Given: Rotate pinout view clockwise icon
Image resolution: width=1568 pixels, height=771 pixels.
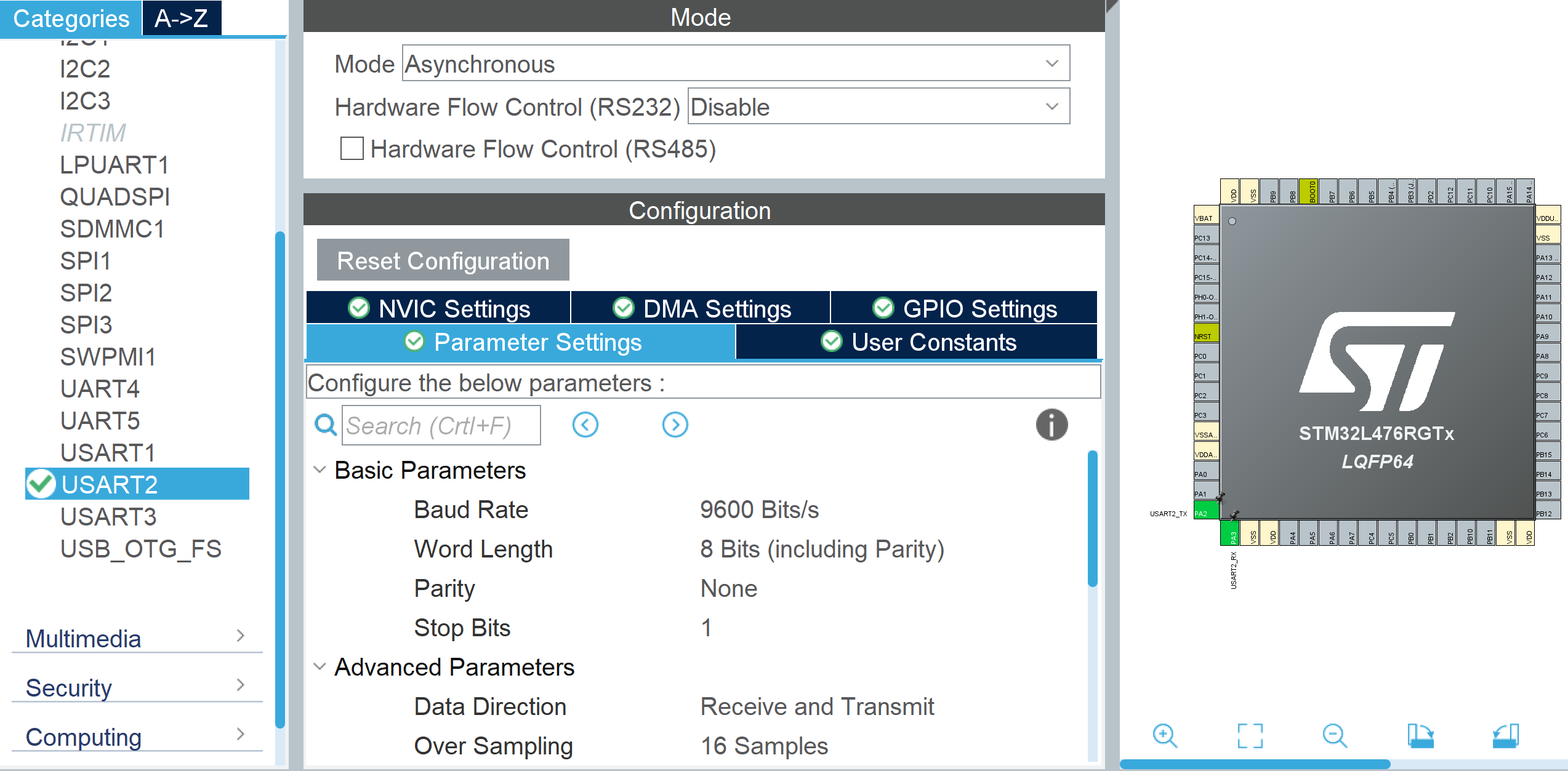Looking at the screenshot, I should click(1420, 735).
